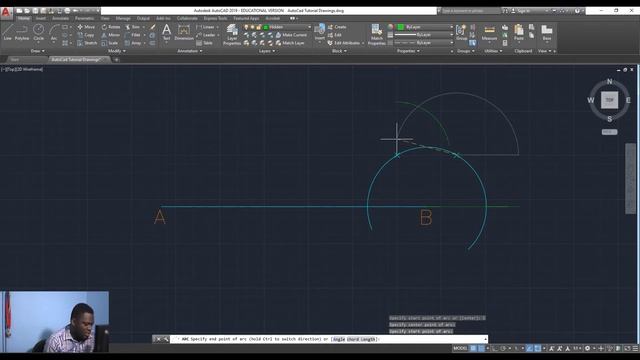This screenshot has width=640, height=360.
Task: Select the Polyline tool
Action: (x=22, y=32)
